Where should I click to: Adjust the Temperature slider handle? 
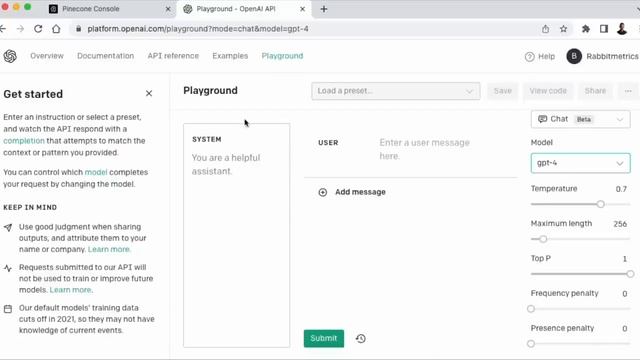600,204
